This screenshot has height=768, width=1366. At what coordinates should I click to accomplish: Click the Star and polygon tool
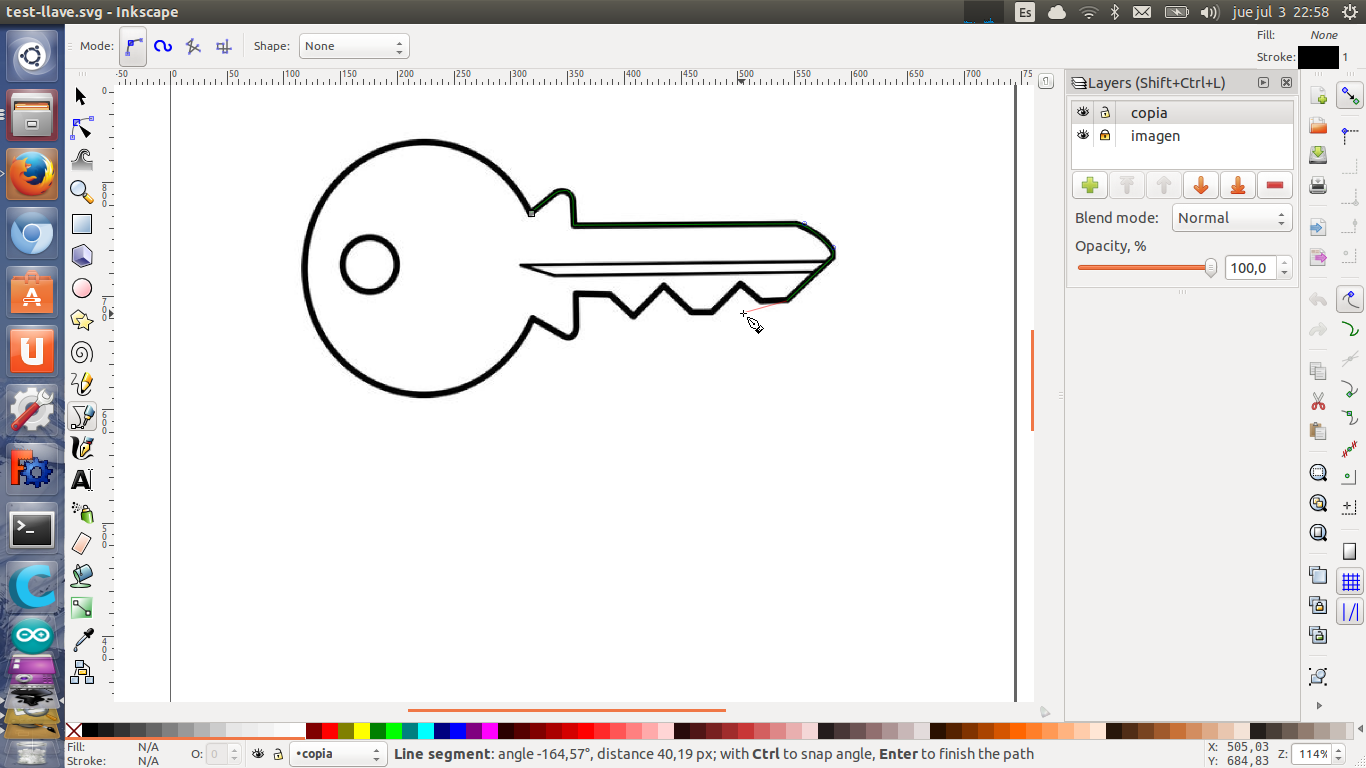click(x=81, y=320)
